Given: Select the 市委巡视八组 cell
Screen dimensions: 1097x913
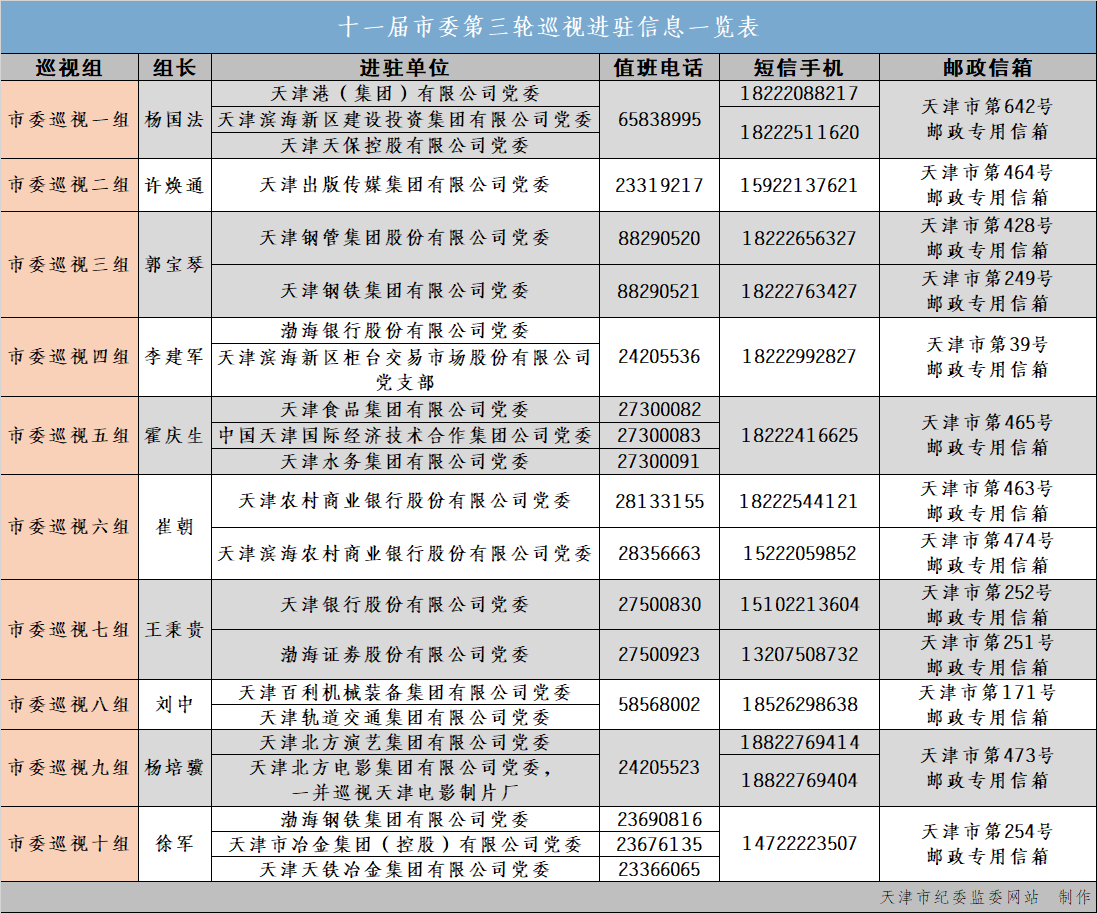Looking at the screenshot, I should coord(69,705).
